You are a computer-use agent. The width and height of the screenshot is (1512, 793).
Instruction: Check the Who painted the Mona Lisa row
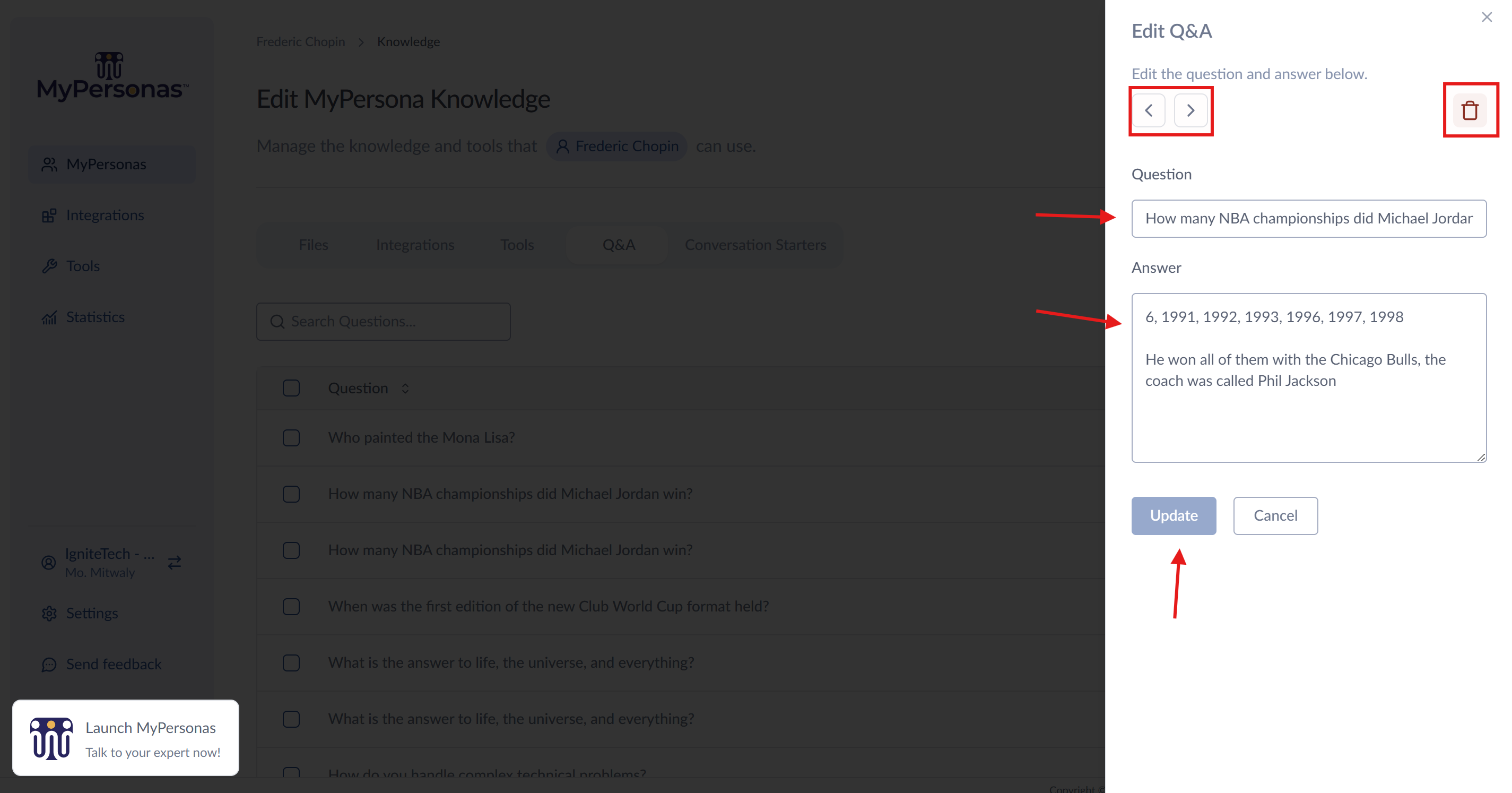291,438
